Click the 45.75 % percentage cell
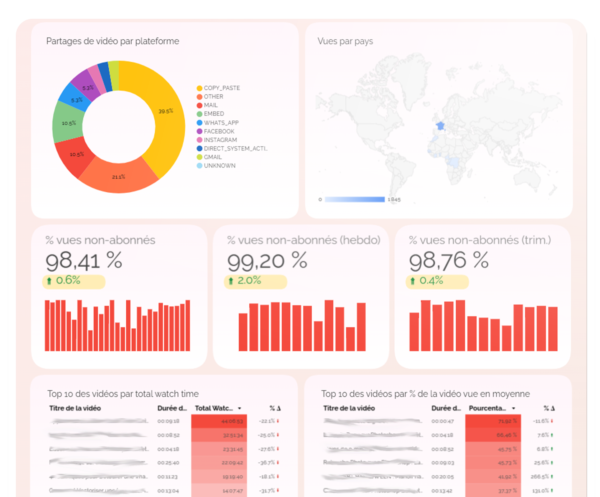600x497 pixels. coord(493,449)
